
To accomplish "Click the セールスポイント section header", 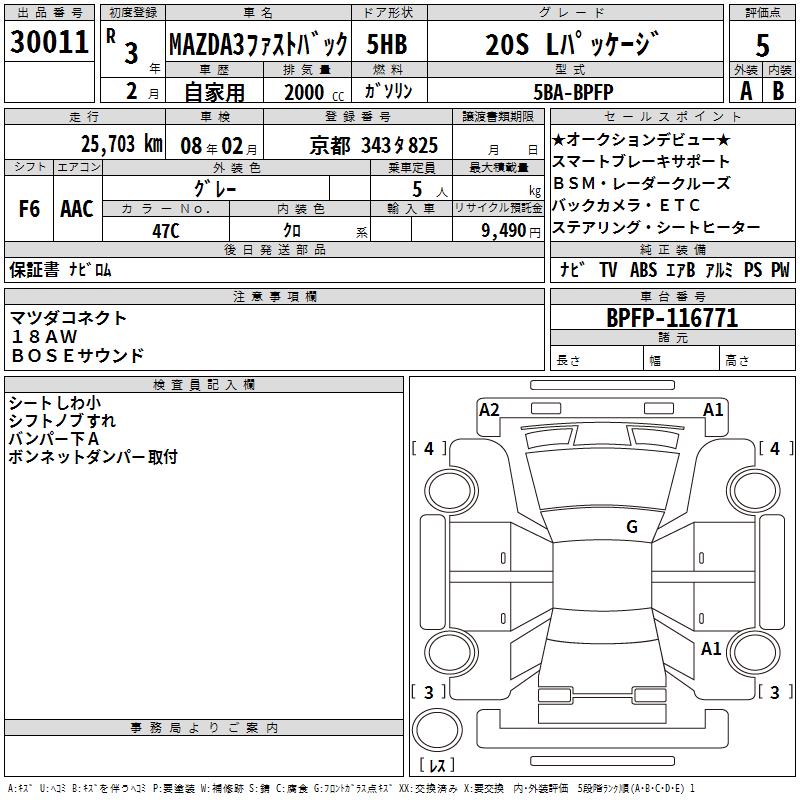I will click(x=672, y=117).
